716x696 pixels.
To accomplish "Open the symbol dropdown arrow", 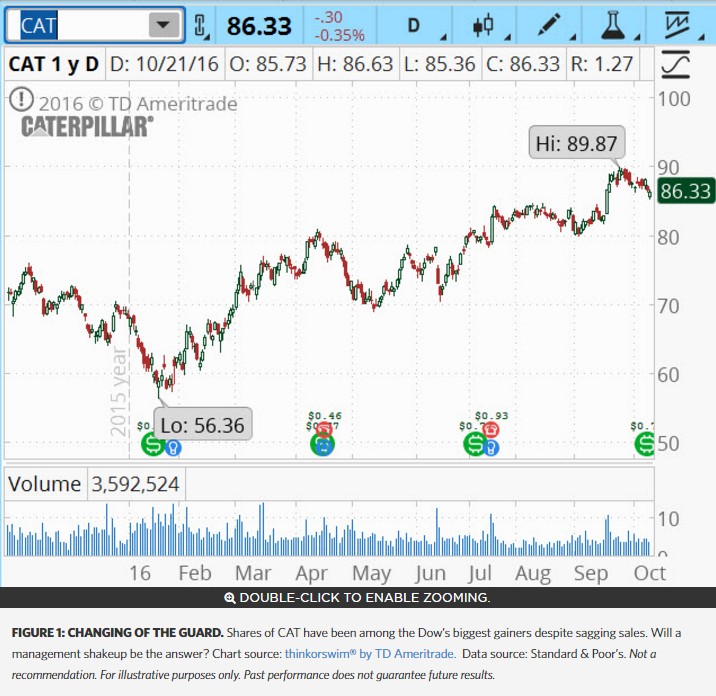I will click(164, 25).
